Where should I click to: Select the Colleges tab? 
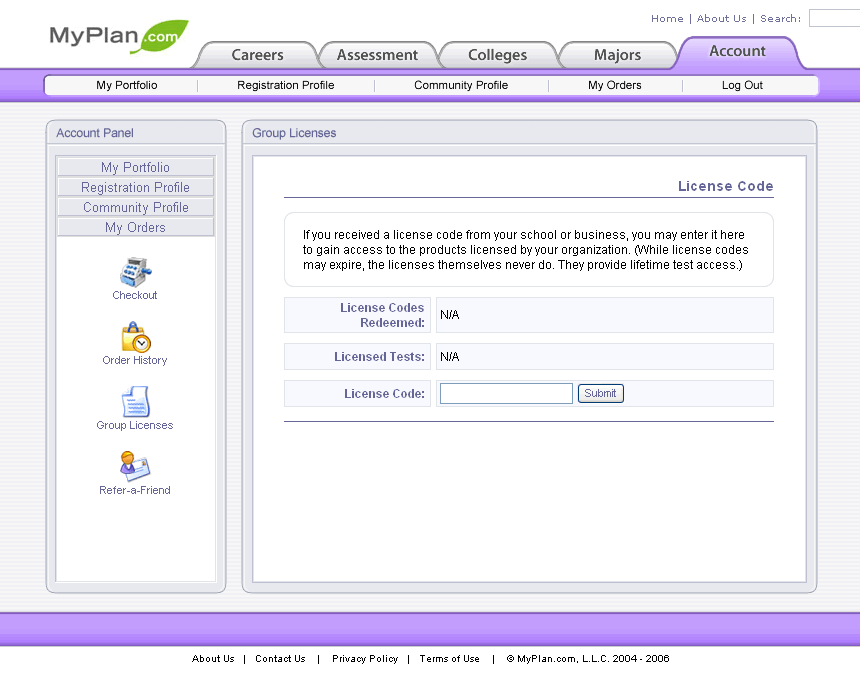497,55
